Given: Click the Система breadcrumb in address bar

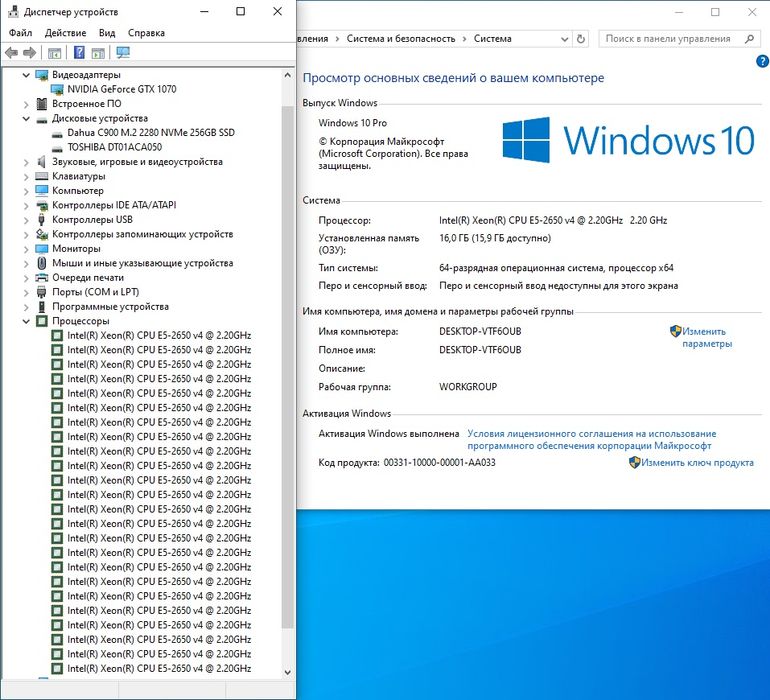Looking at the screenshot, I should 493,39.
